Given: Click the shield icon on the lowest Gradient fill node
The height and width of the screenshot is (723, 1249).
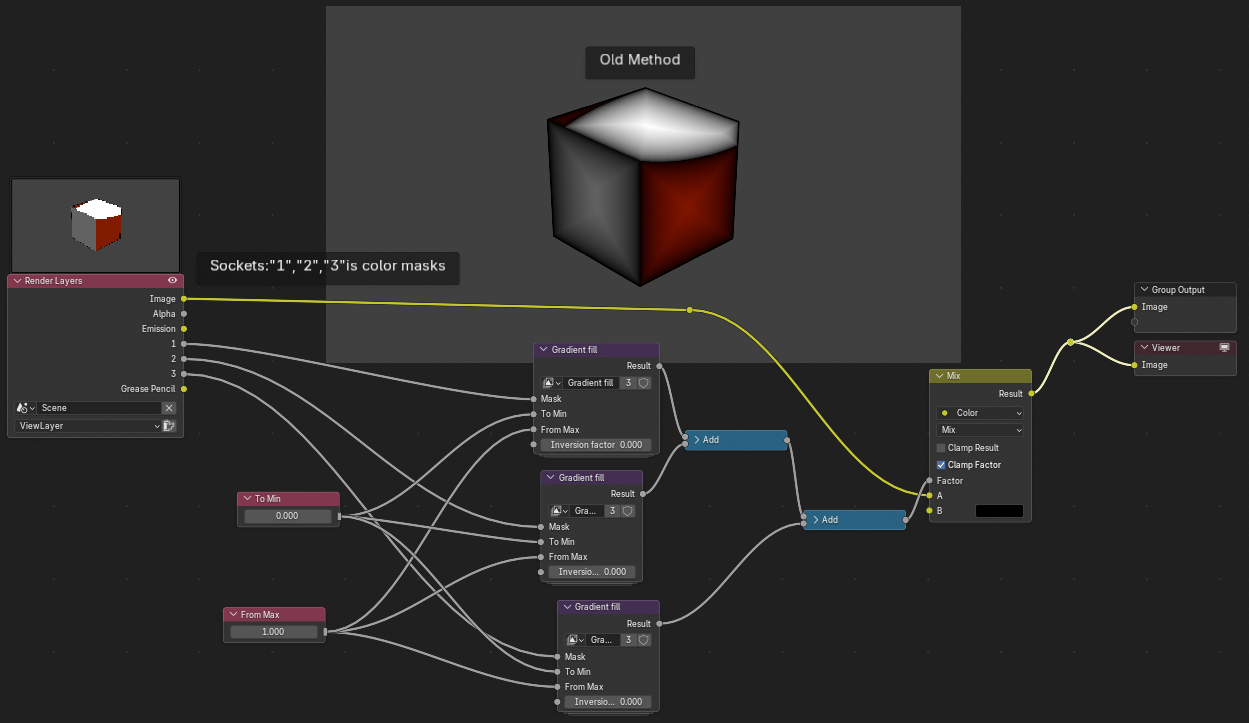Looking at the screenshot, I should pos(643,640).
